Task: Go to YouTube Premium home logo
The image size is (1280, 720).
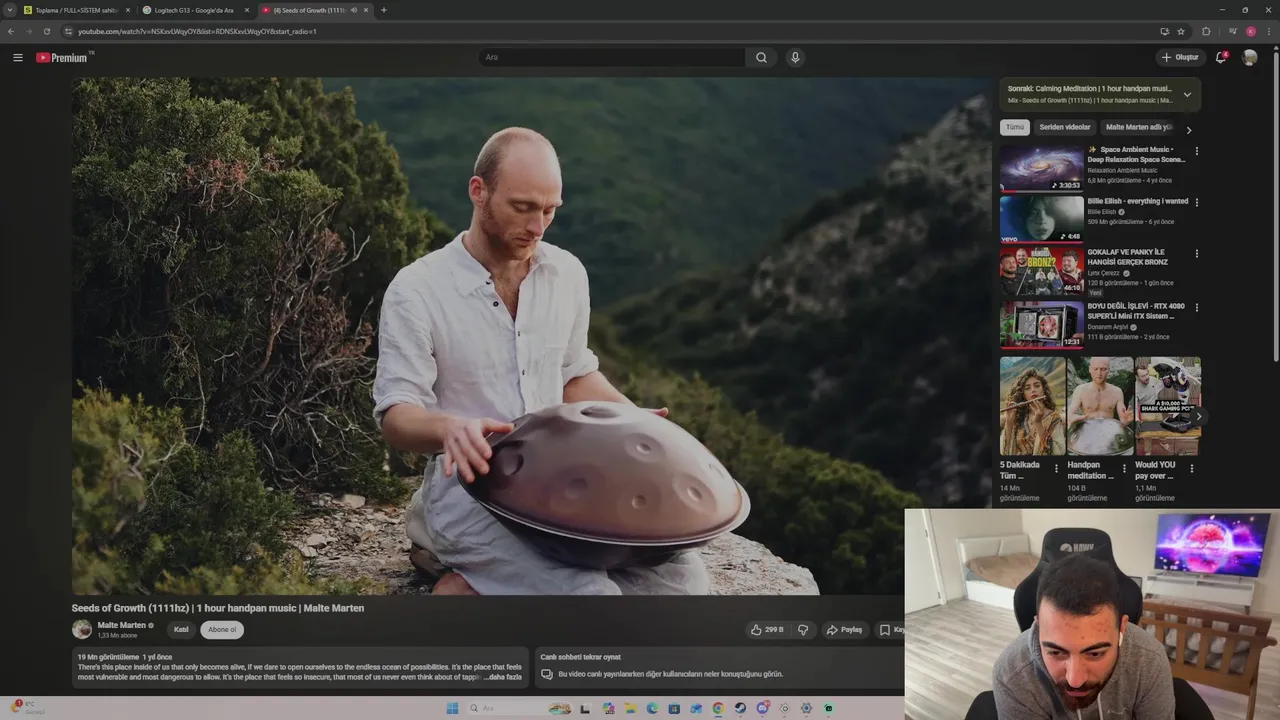Action: (x=62, y=57)
